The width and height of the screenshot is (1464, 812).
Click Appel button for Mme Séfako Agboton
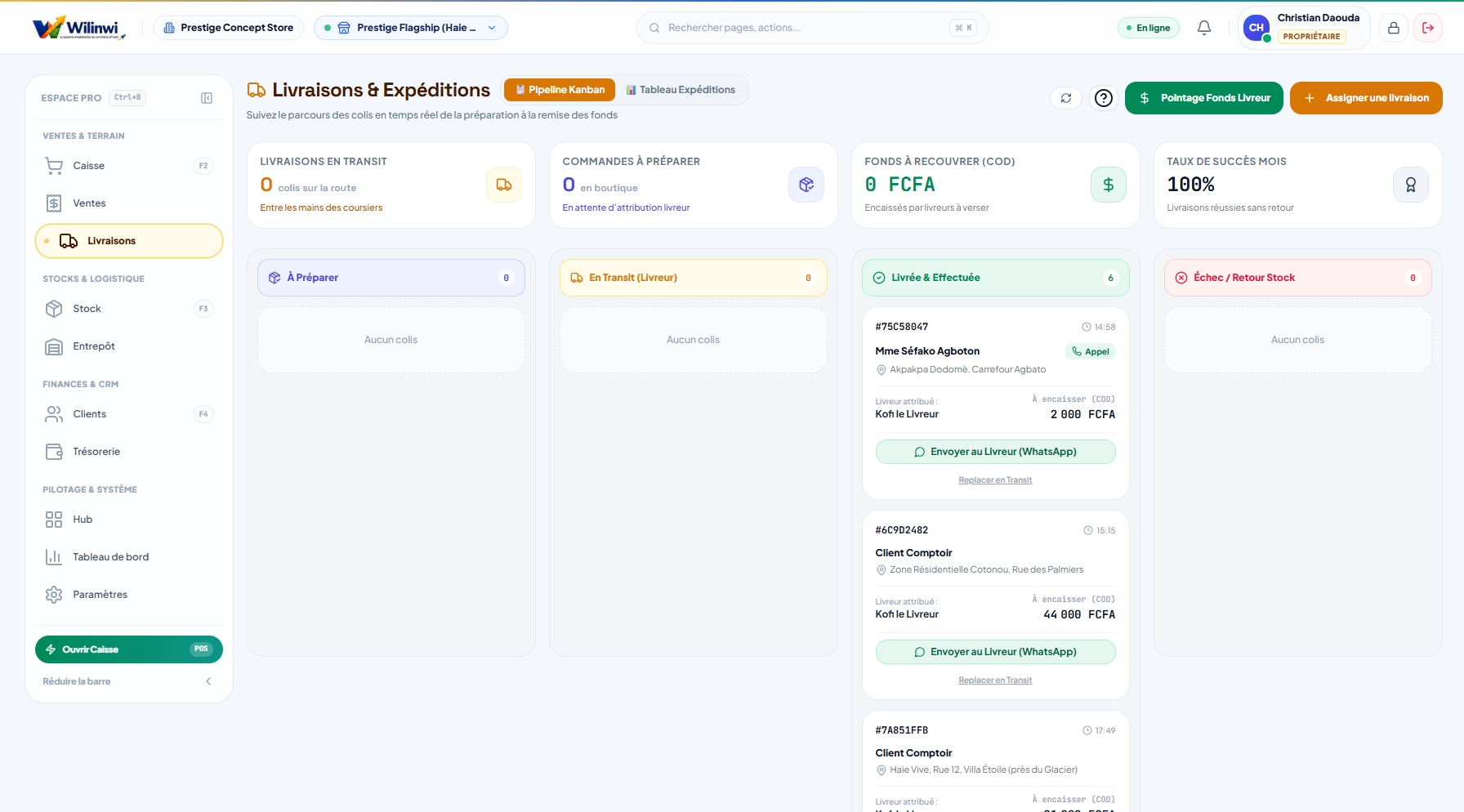tap(1091, 351)
